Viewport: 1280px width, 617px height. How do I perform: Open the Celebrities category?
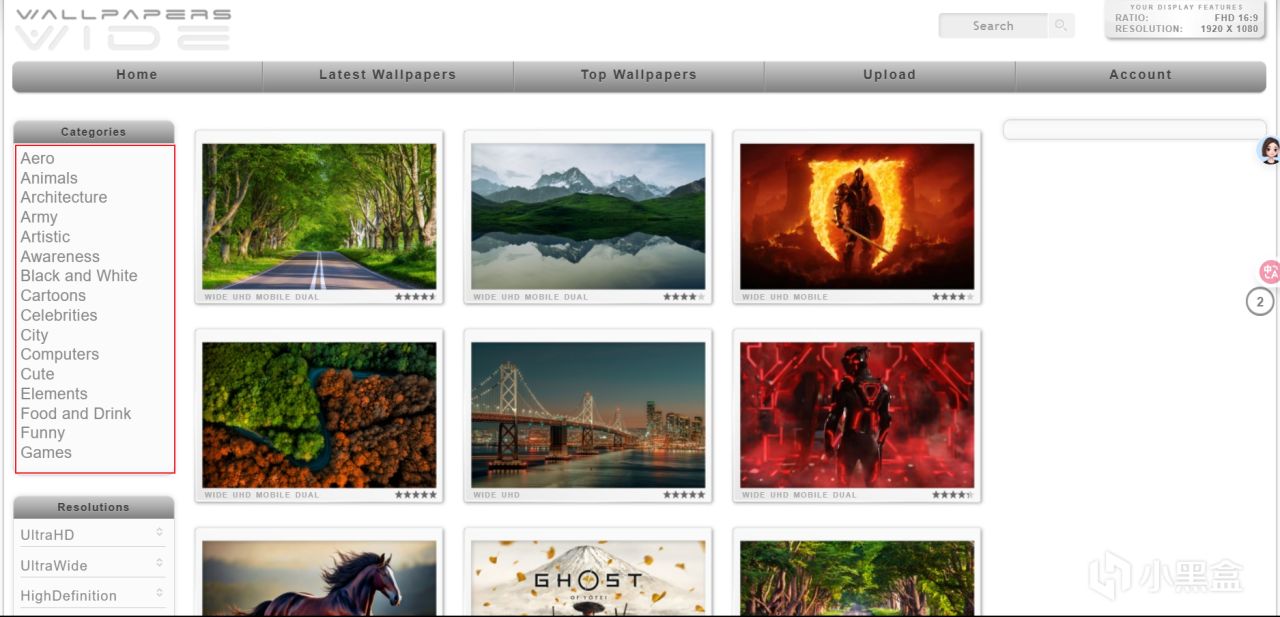(59, 315)
